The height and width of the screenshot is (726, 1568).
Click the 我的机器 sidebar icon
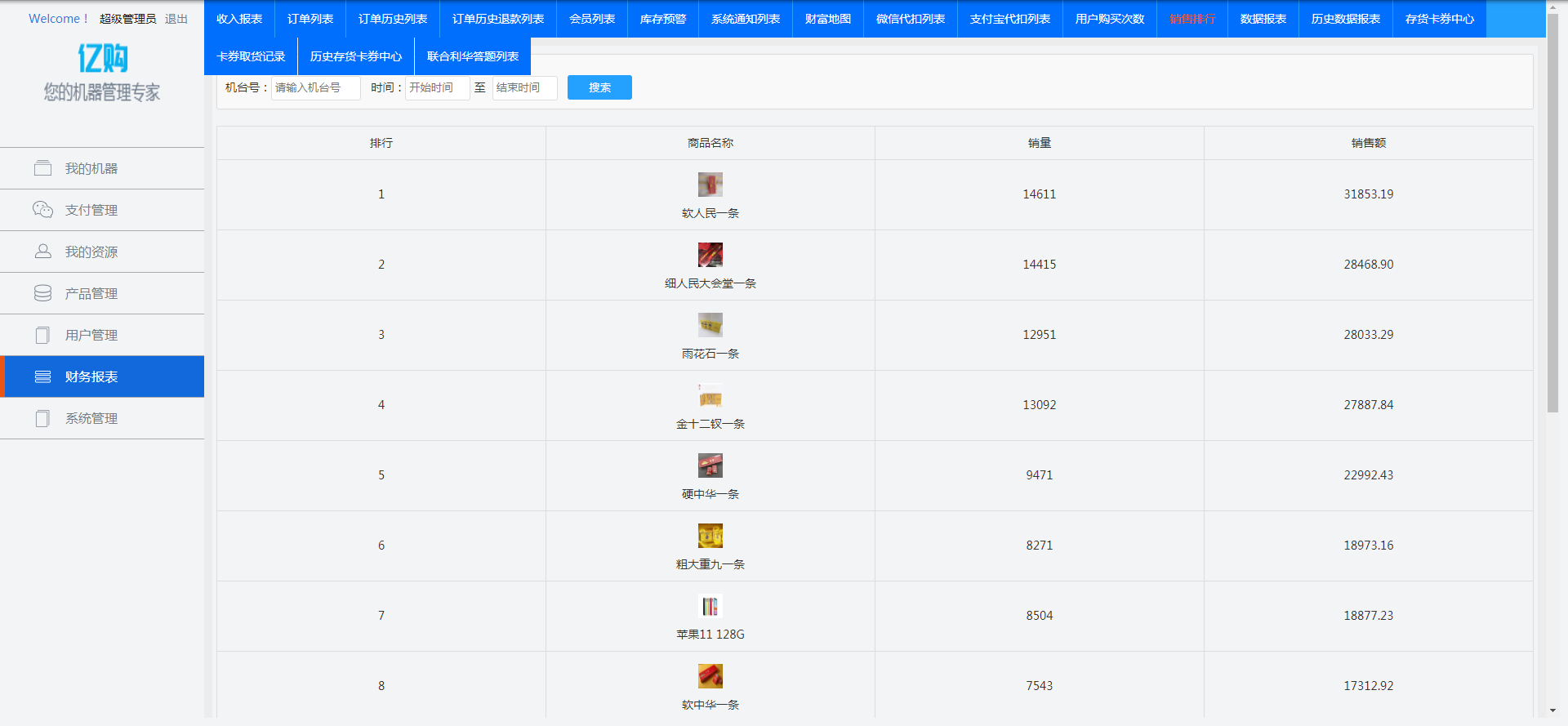[42, 168]
